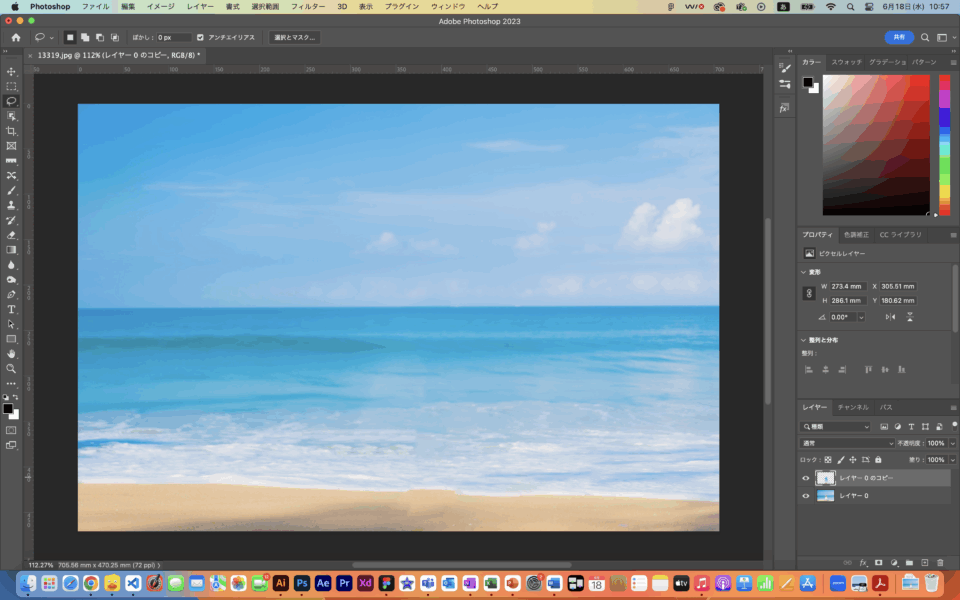
Task: Choose the Subtract from selection mode icon
Action: [100, 37]
